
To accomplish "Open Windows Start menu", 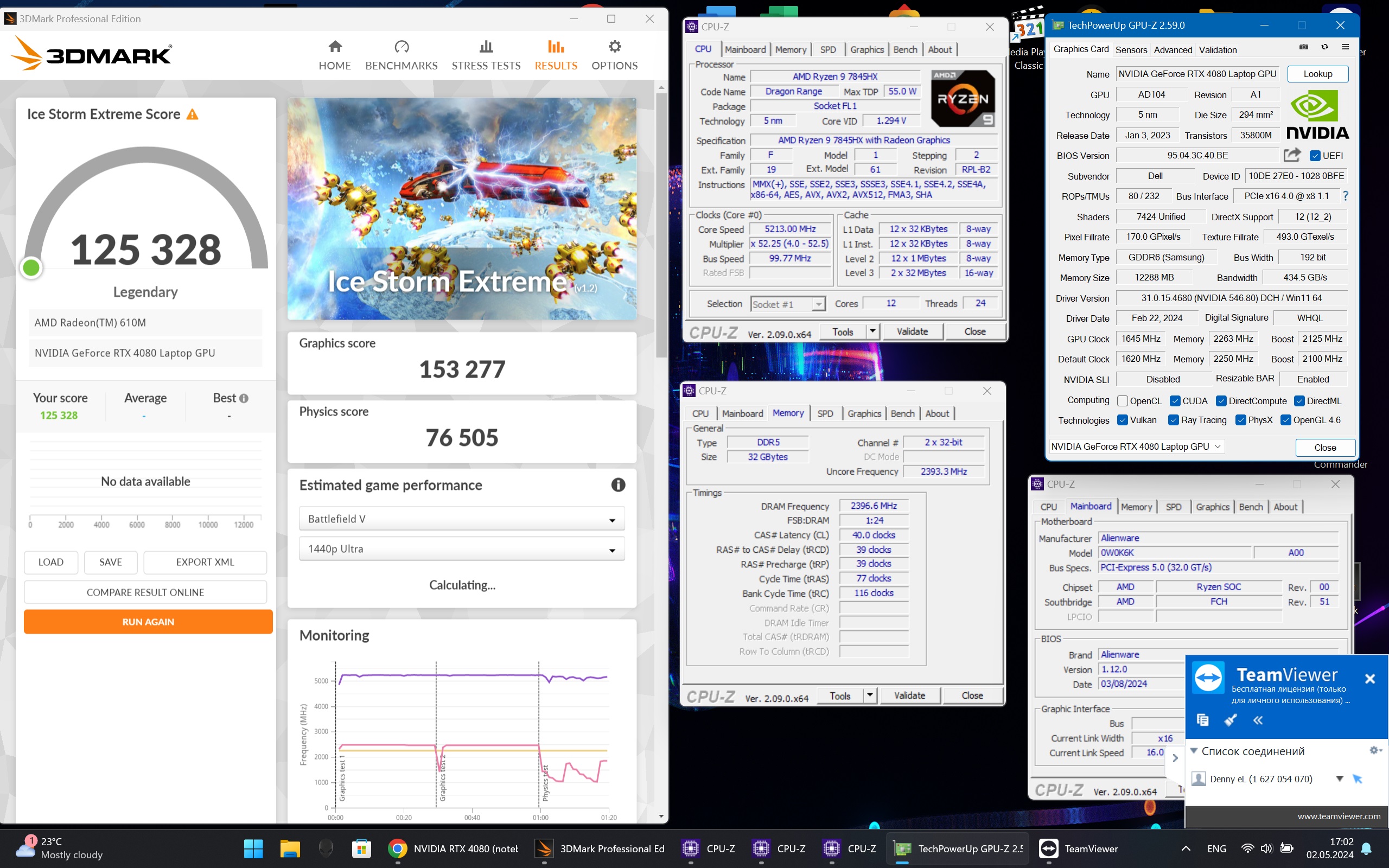I will tap(253, 848).
